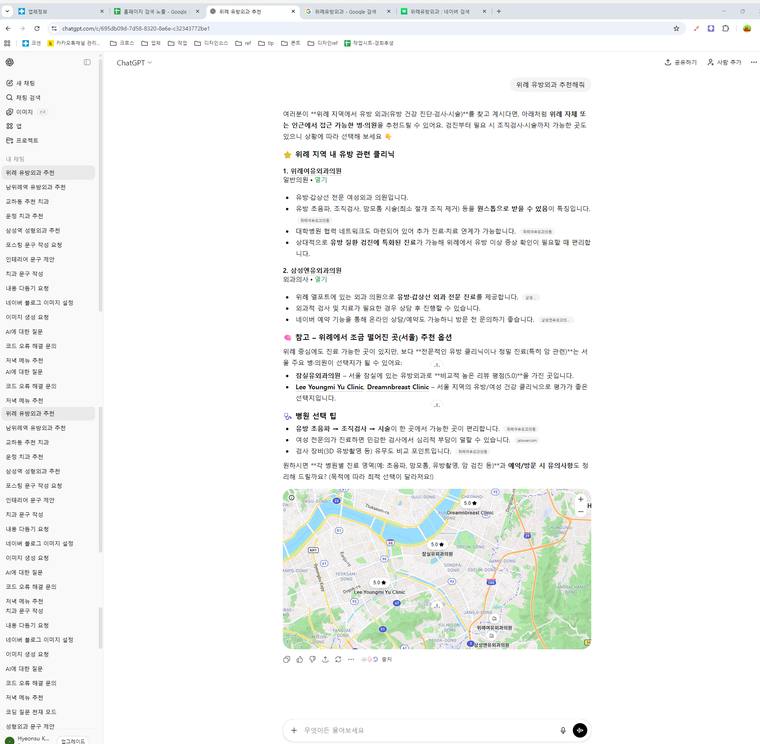This screenshot has width=760, height=744.
Task: Open the apps grid icon in bookmarks bar
Action: 7,43
